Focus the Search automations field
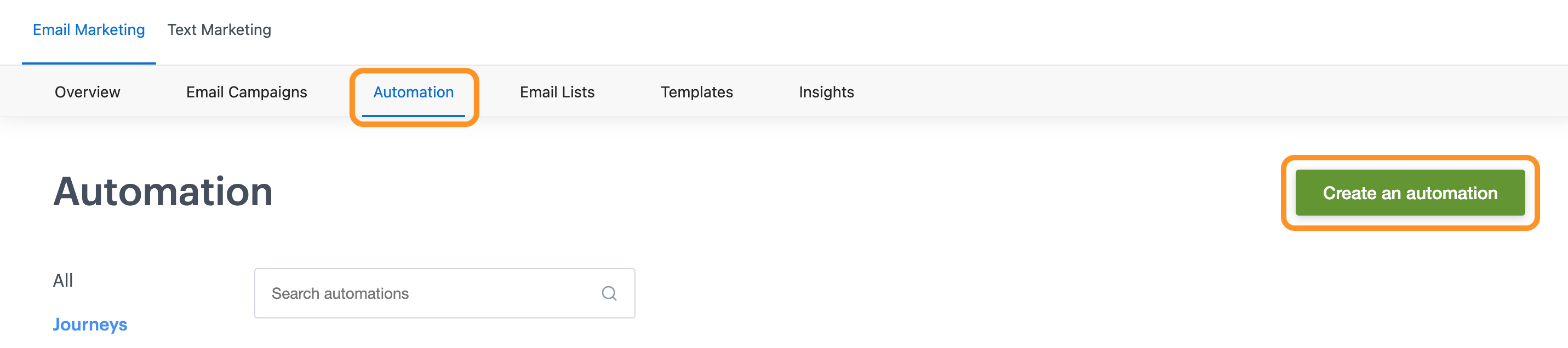The width and height of the screenshot is (1568, 348). point(444,293)
